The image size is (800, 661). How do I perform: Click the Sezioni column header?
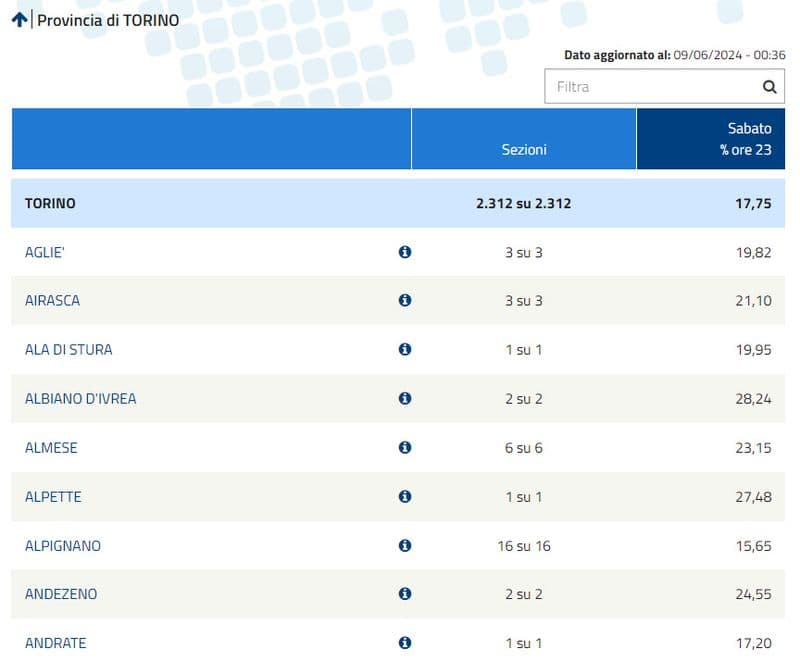point(524,149)
